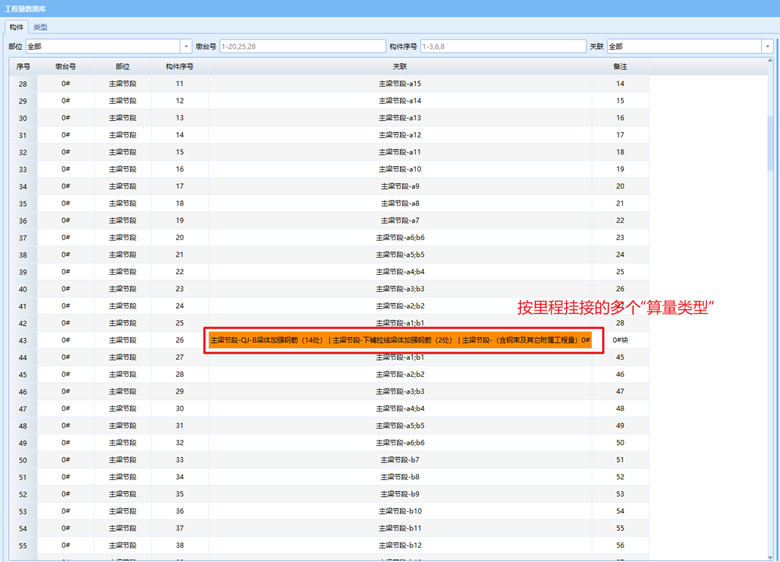The width and height of the screenshot is (780, 562).
Task: Select the highlighted orange 关联 cell in row 43
Action: pyautogui.click(x=400, y=340)
